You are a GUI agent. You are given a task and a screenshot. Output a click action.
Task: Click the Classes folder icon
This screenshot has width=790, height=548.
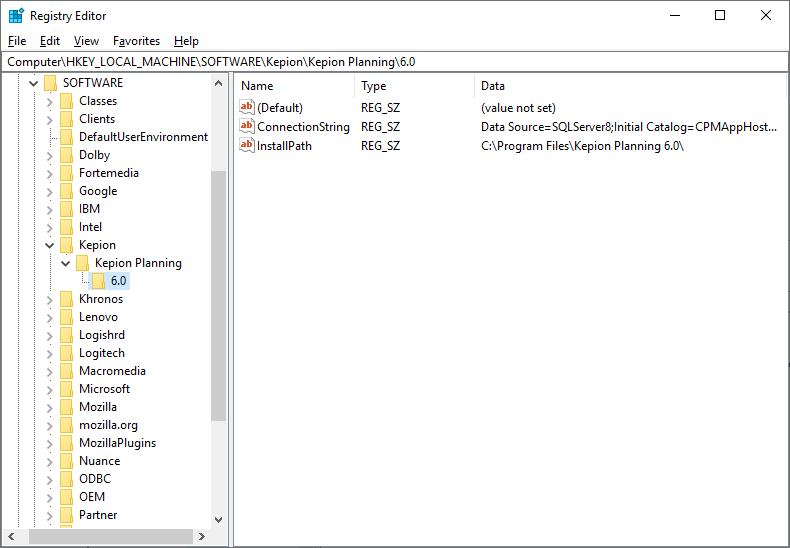click(67, 101)
